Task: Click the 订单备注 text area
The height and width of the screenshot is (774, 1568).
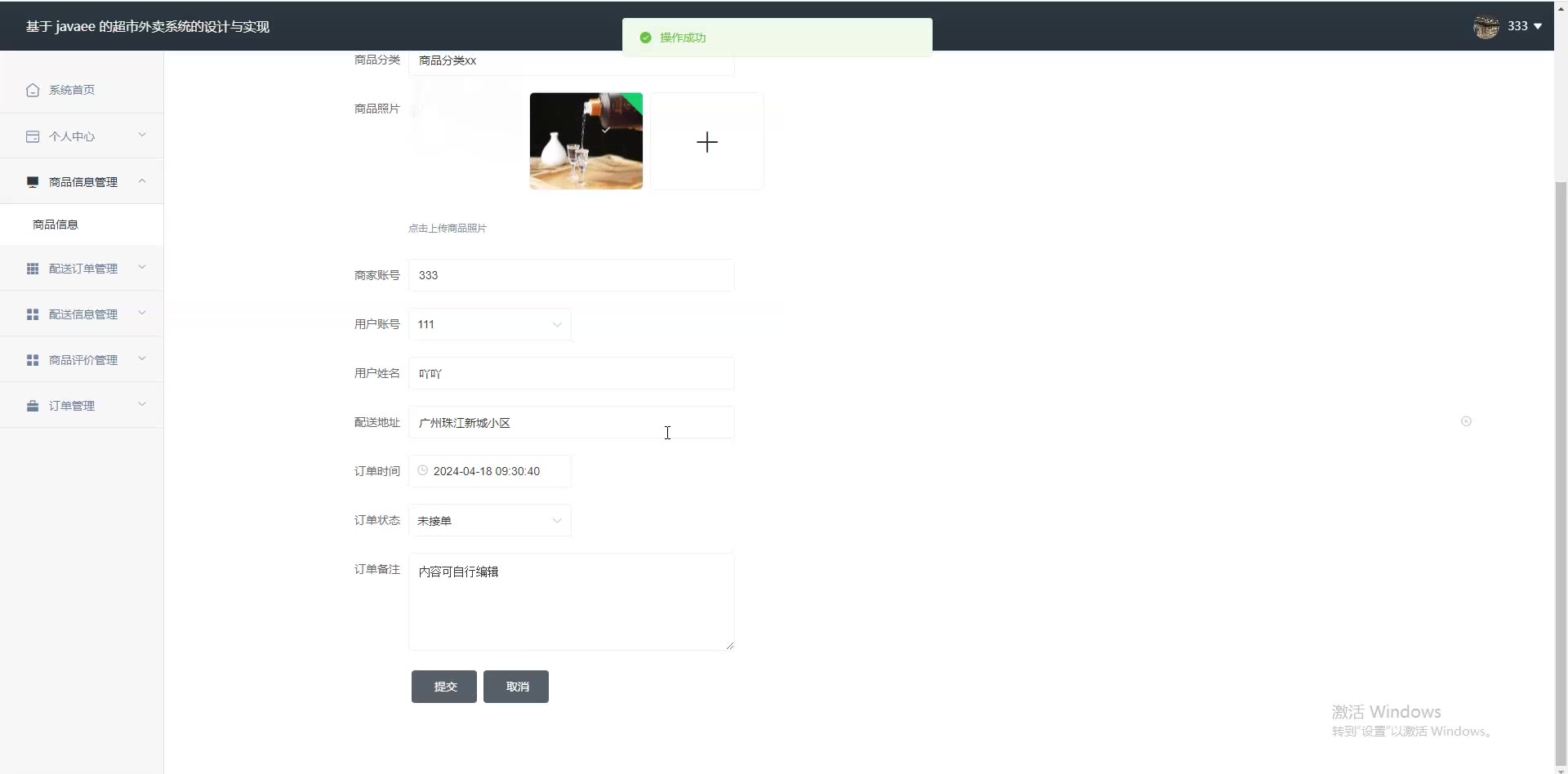Action: point(572,602)
